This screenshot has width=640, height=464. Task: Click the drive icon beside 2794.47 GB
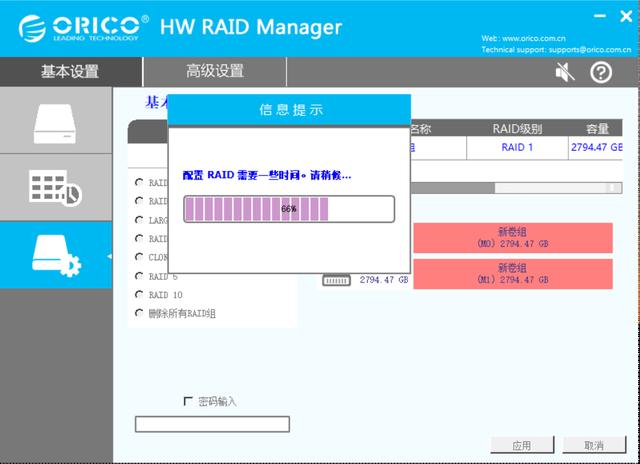coord(336,280)
